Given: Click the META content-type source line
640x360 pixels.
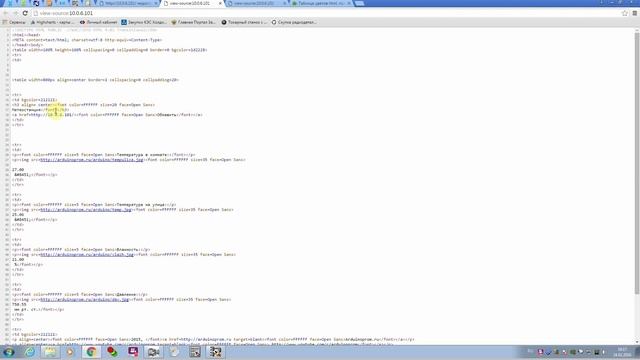Looking at the screenshot, I should pos(87,40).
